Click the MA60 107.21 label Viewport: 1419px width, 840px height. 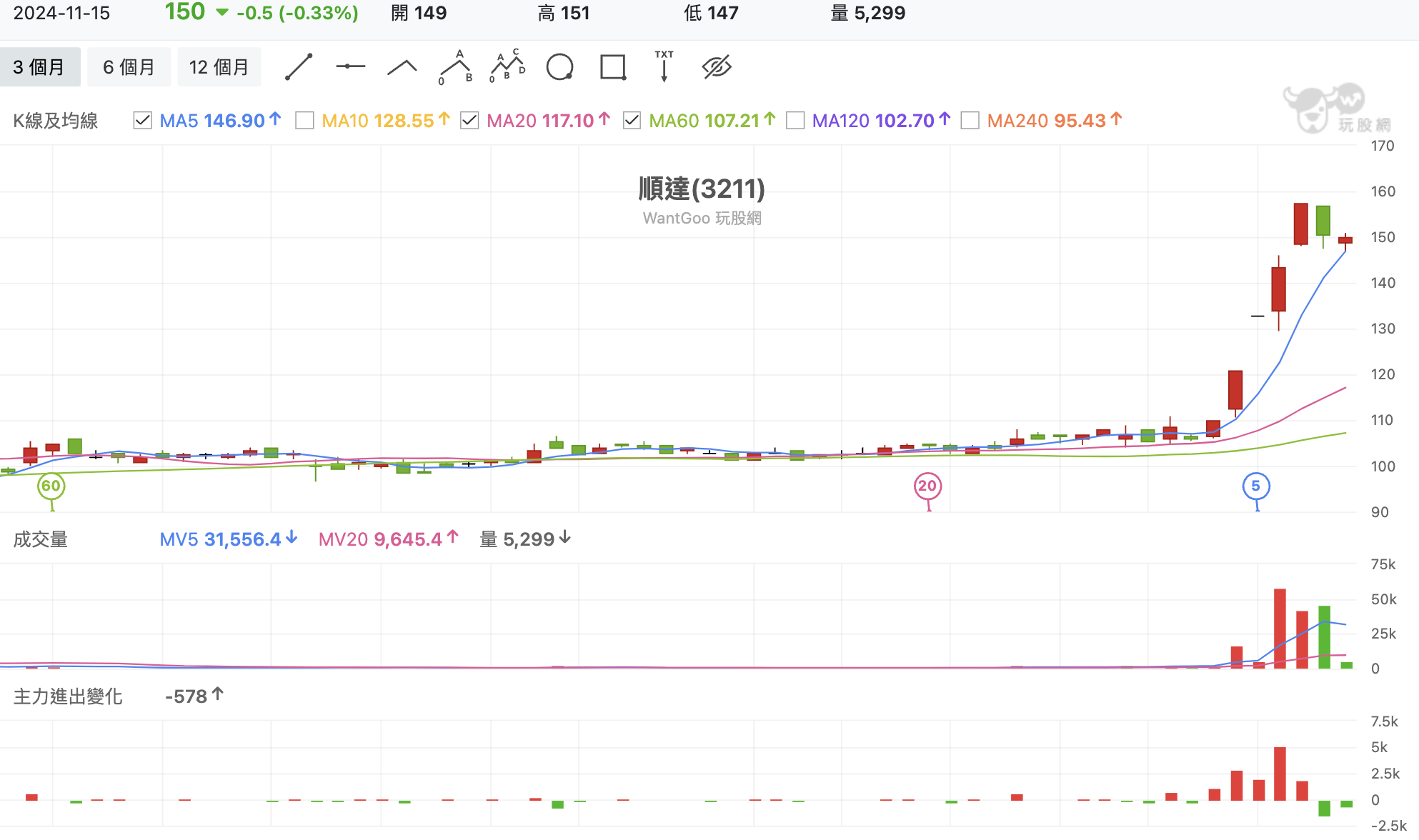point(712,121)
